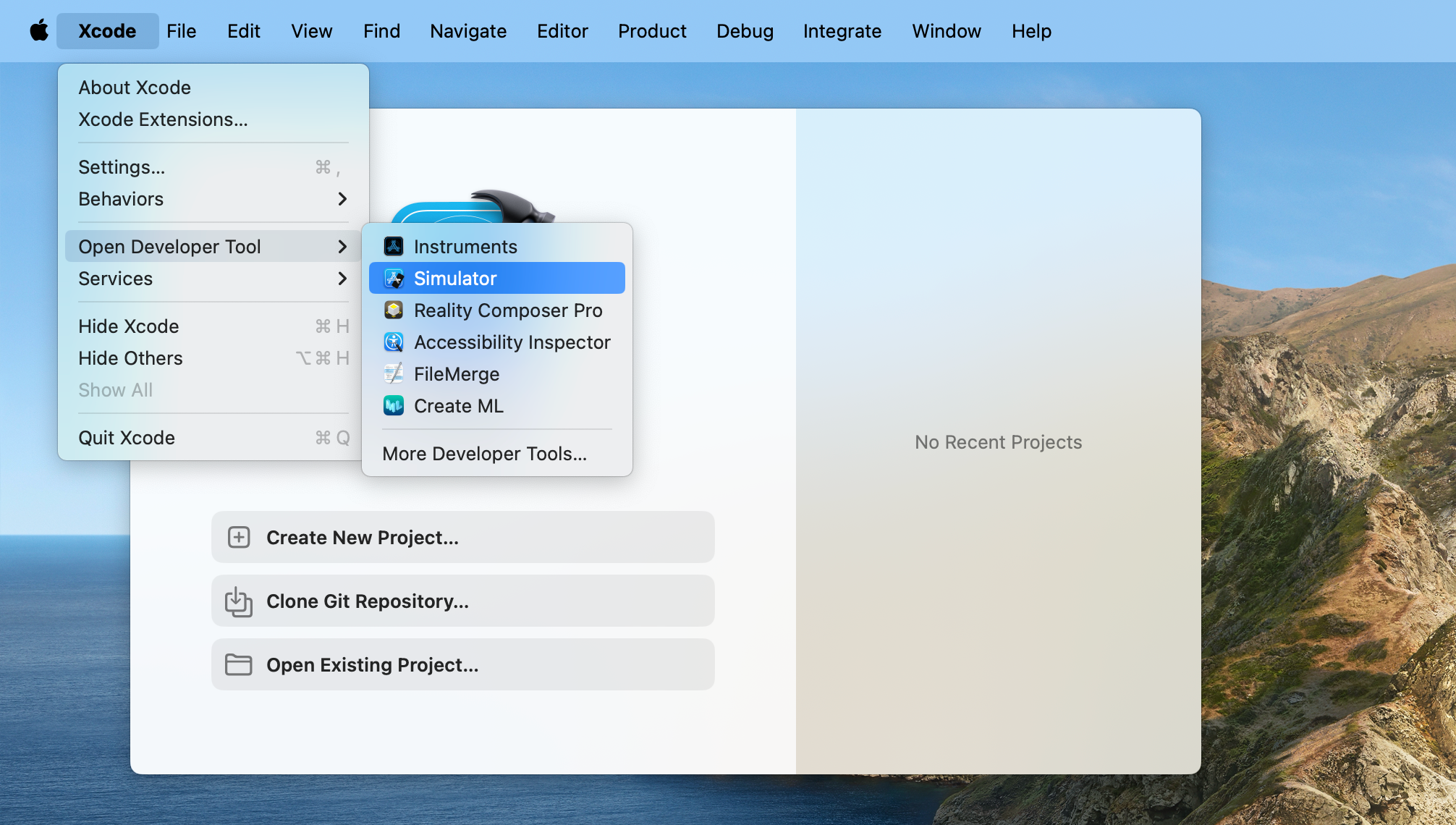The height and width of the screenshot is (825, 1456).
Task: Open the Help menu
Action: [1031, 31]
